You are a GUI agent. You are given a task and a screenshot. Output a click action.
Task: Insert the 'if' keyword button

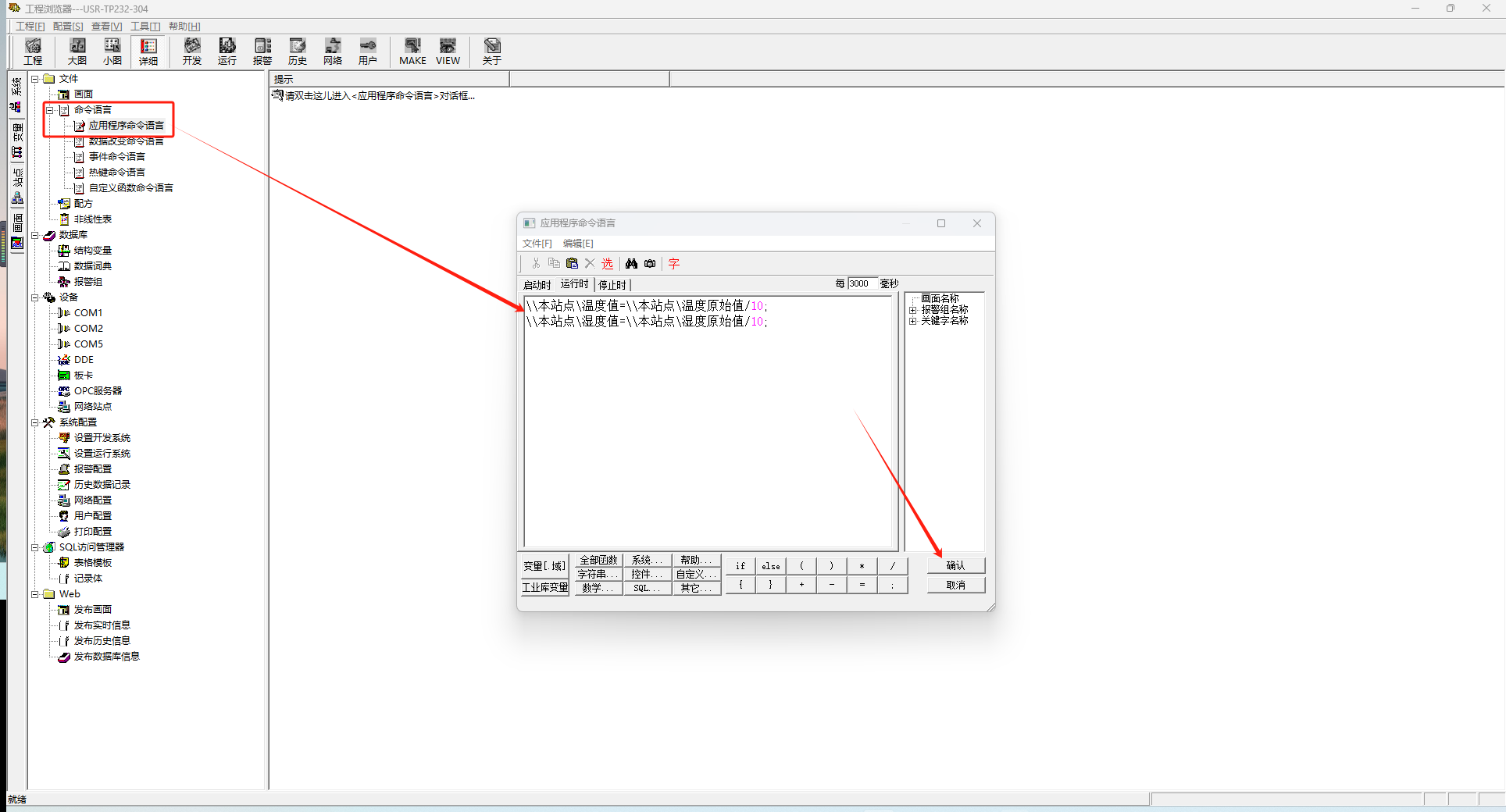pyautogui.click(x=741, y=565)
